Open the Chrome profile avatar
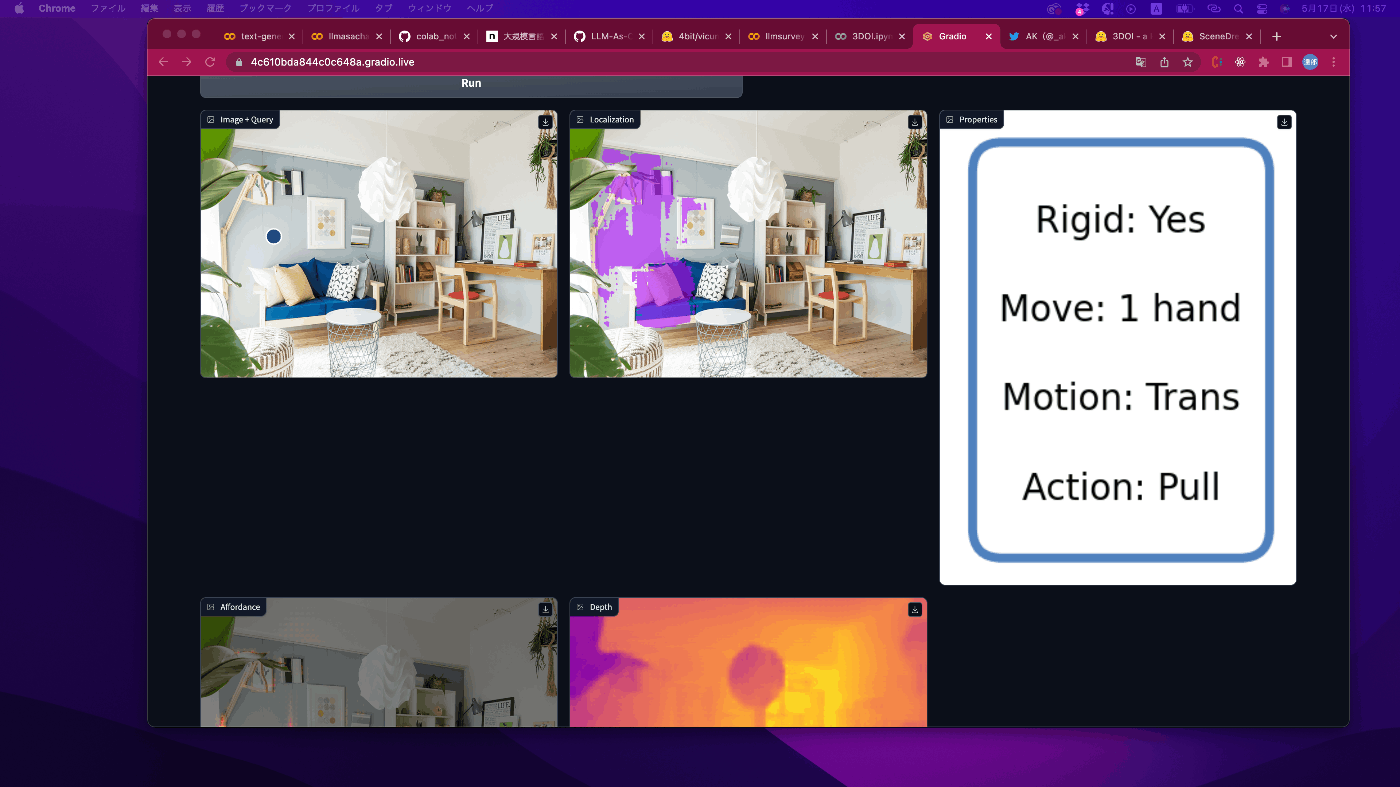Image resolution: width=1400 pixels, height=787 pixels. tap(1310, 62)
